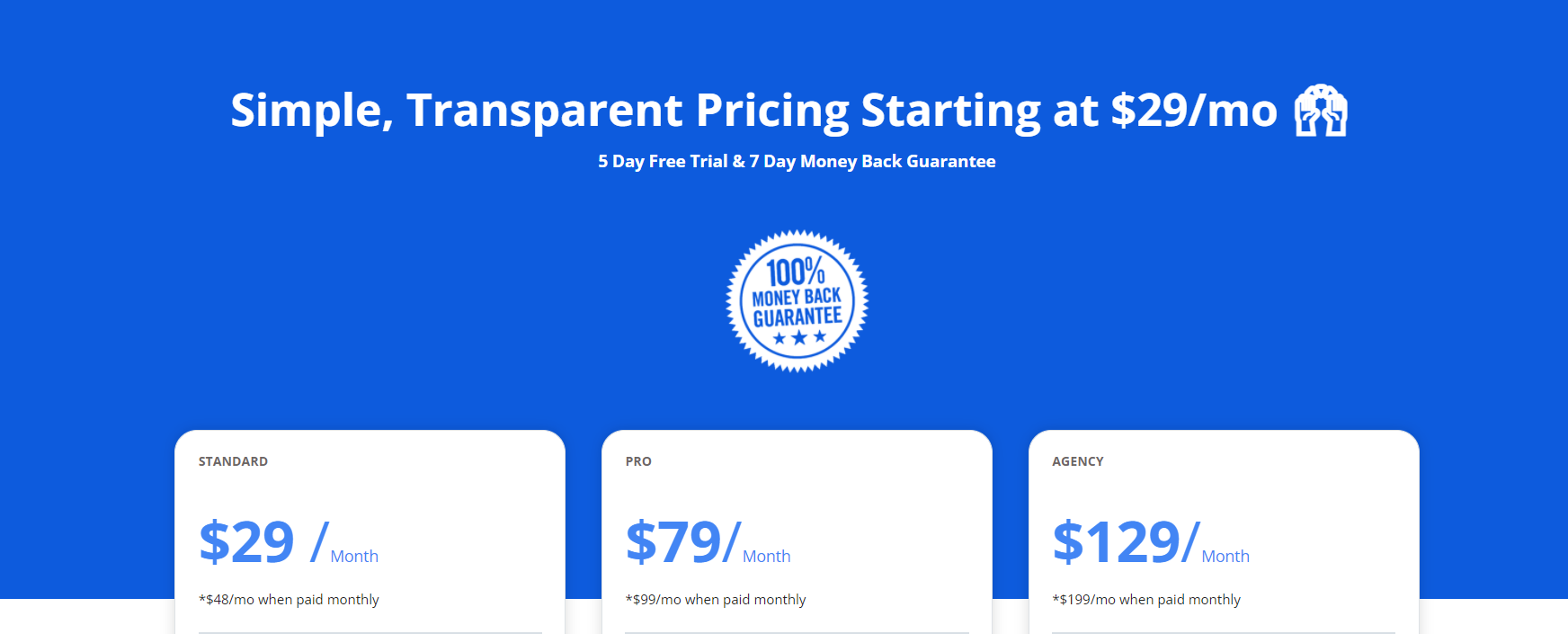This screenshot has height=634, width=1568.
Task: Click the *$48/mo when paid monthly note
Action: click(x=290, y=599)
